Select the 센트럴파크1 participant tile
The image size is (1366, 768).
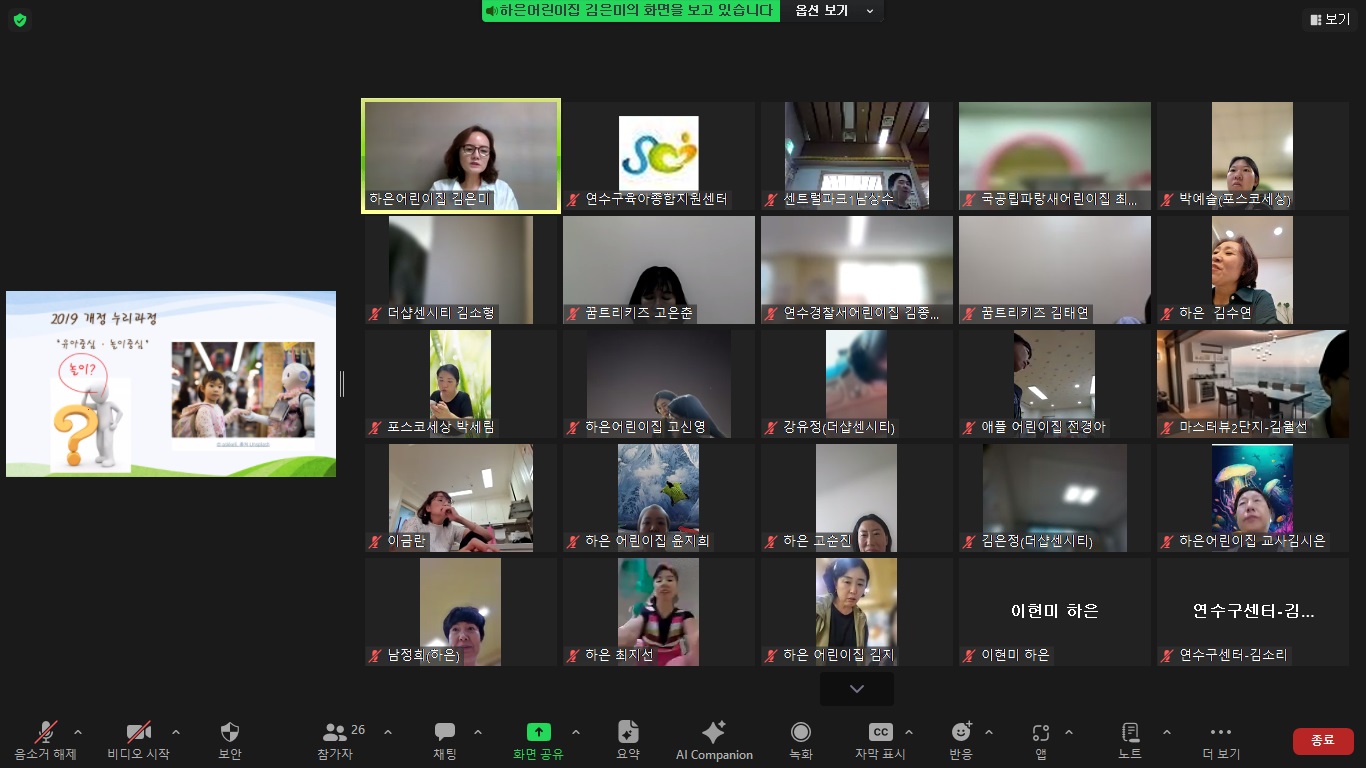(x=857, y=156)
